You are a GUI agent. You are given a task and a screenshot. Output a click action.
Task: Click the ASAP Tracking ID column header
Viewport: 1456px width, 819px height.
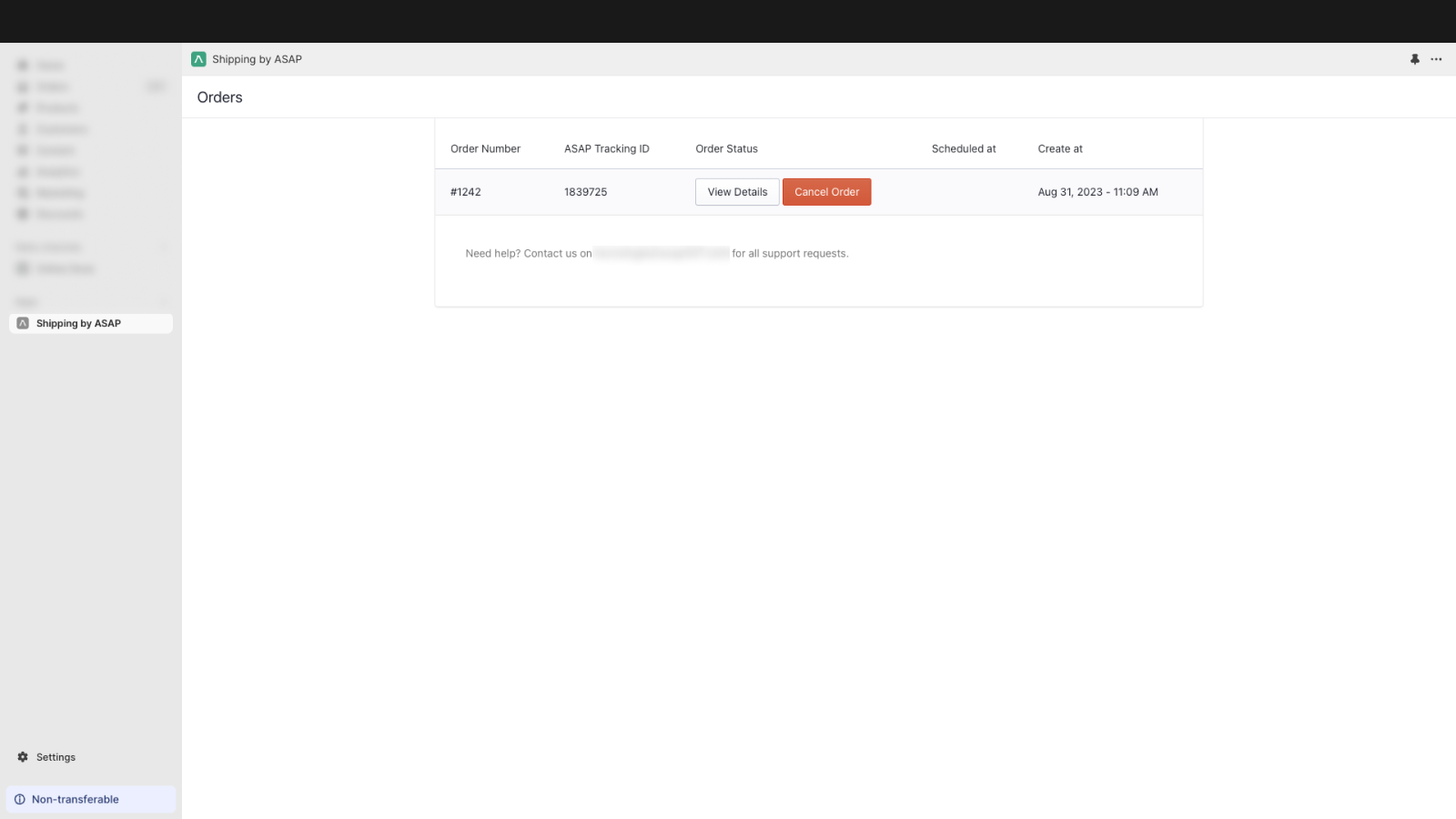606,149
